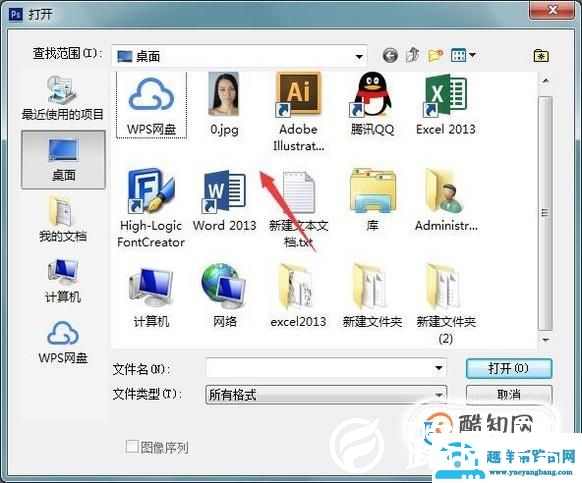
Task: Click the 打开(O) button
Action: [509, 369]
